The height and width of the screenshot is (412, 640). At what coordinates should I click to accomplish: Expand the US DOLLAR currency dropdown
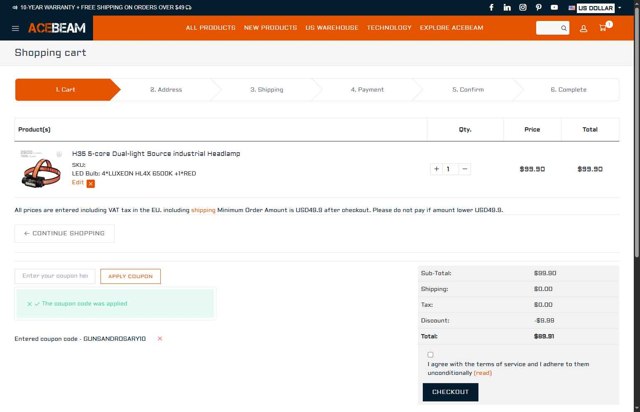[595, 8]
